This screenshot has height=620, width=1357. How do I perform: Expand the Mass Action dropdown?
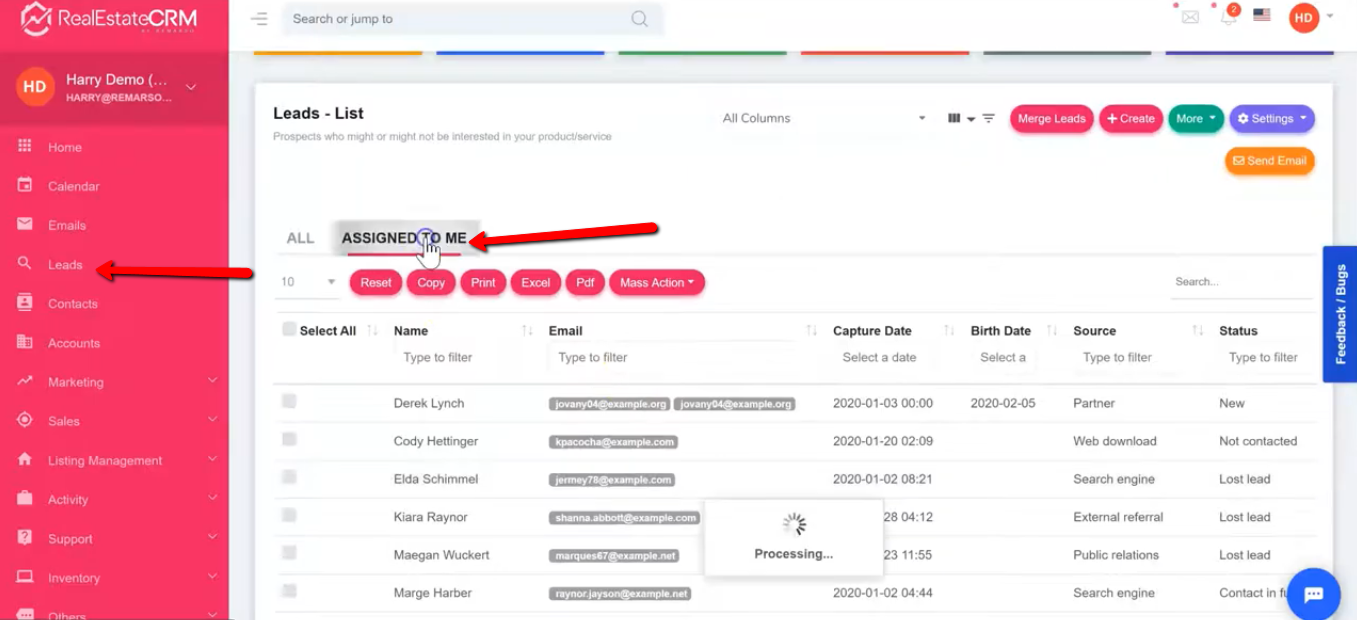656,283
